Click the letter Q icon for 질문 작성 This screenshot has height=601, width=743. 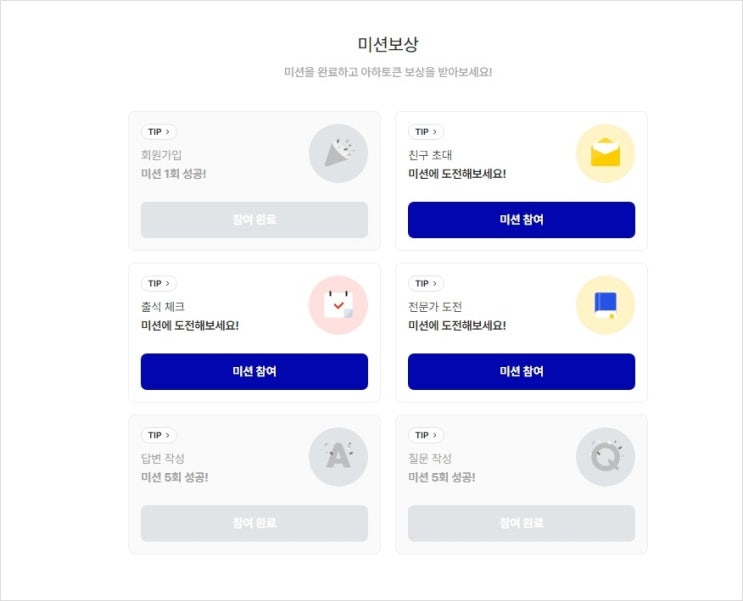[x=605, y=457]
